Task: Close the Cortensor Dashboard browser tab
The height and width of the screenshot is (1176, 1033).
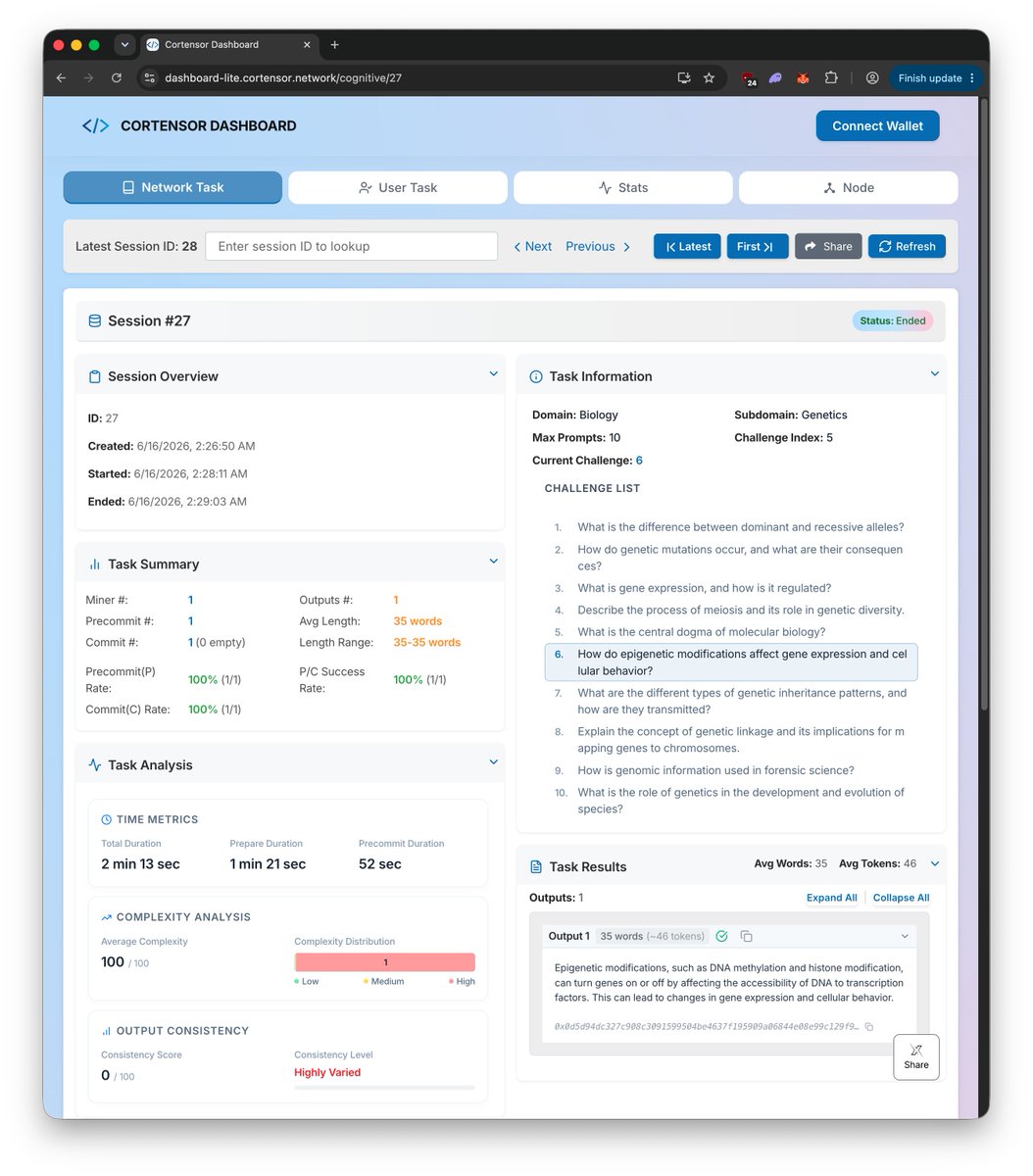Action: (307, 45)
